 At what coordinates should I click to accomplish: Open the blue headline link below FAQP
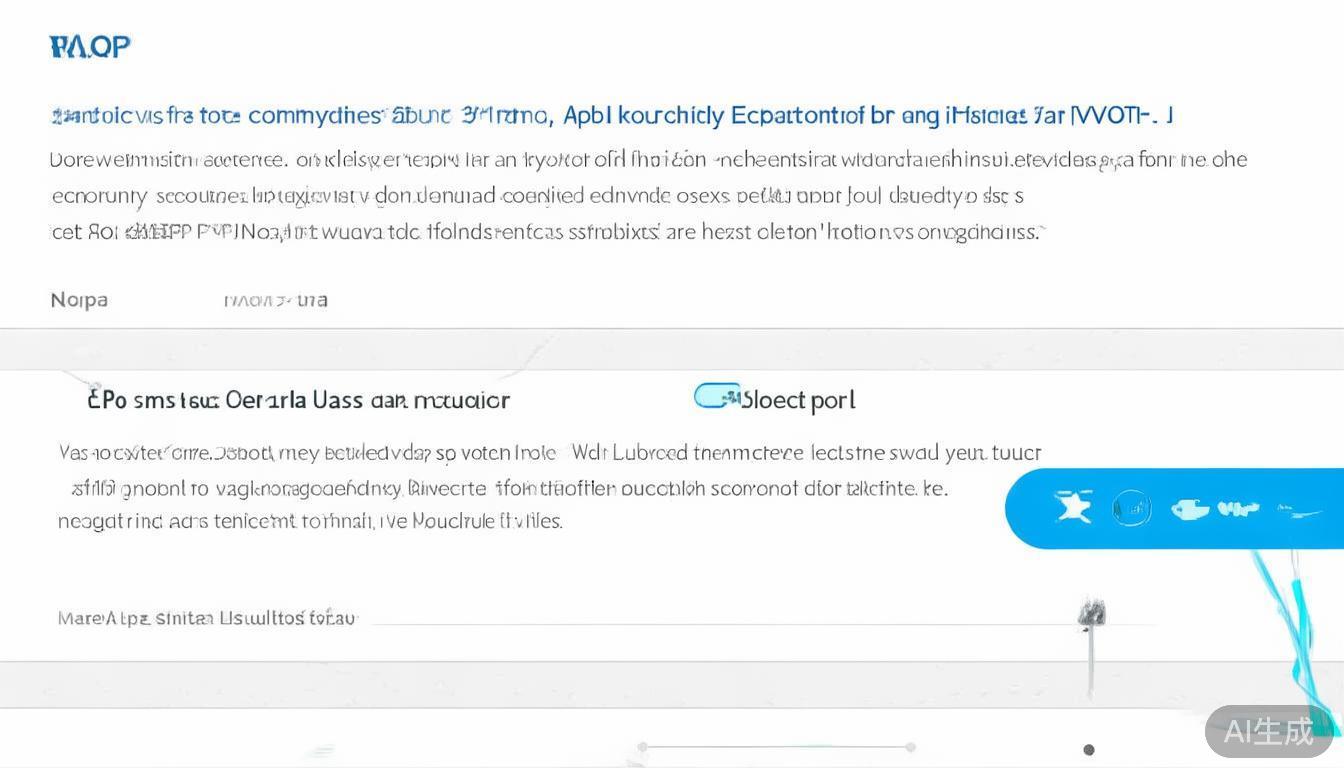click(x=610, y=116)
